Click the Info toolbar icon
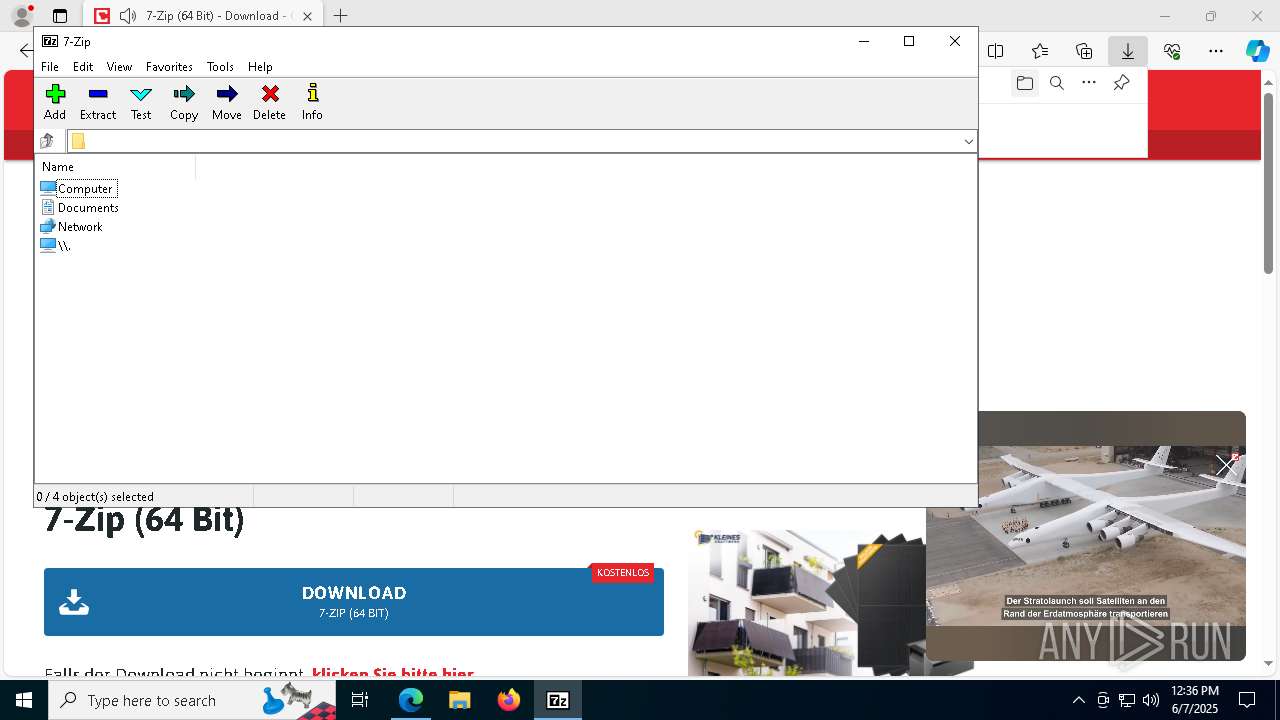 (312, 102)
